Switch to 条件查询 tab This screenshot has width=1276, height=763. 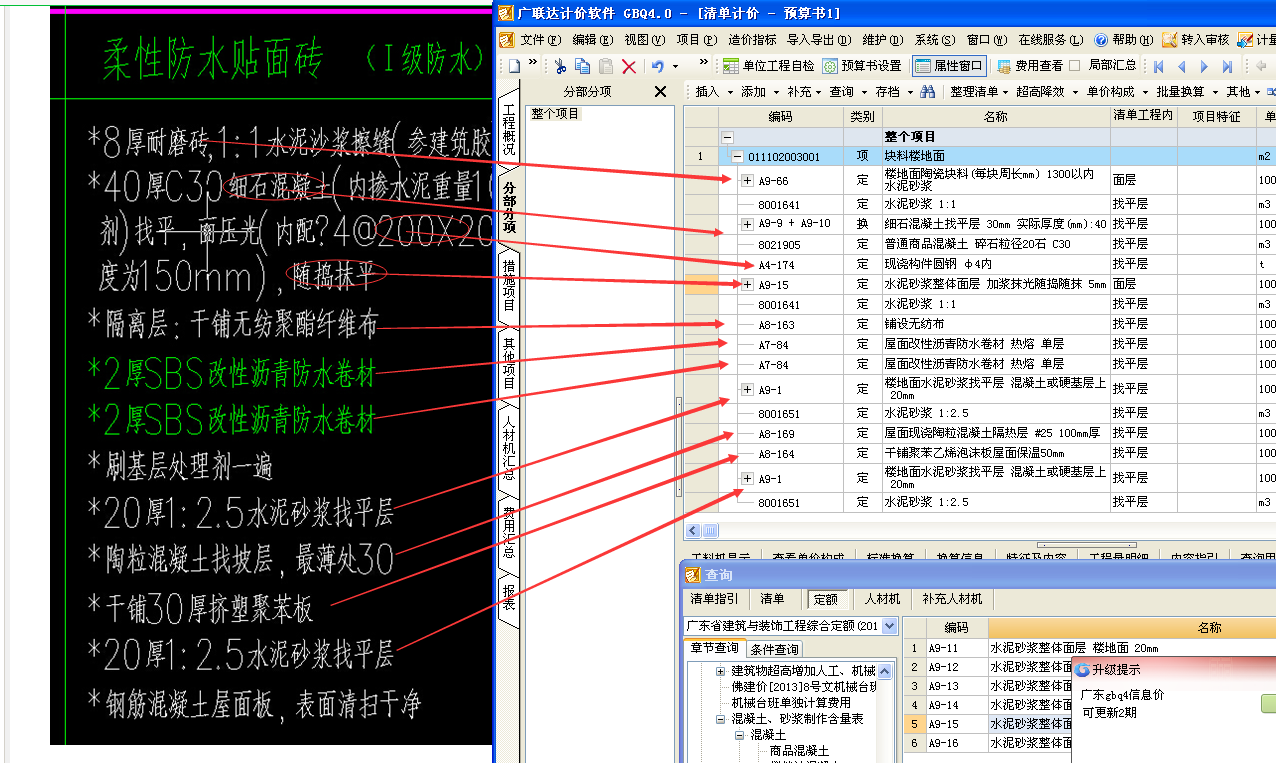[775, 649]
